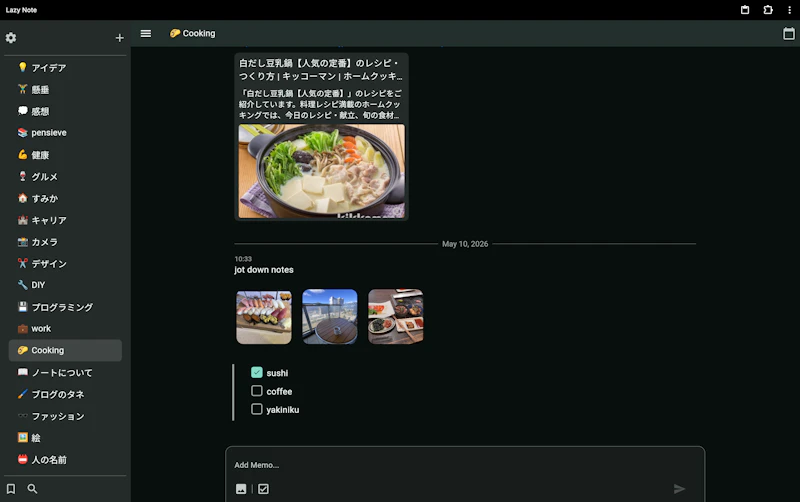Open the yakiniku photo thumbnail

(x=395, y=317)
